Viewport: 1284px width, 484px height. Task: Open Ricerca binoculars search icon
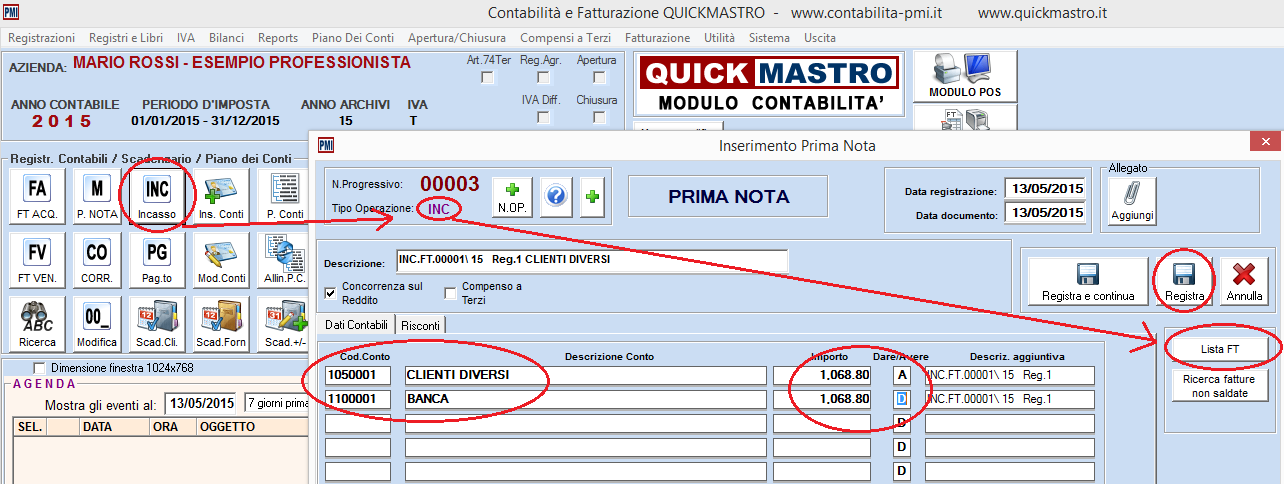pos(38,323)
